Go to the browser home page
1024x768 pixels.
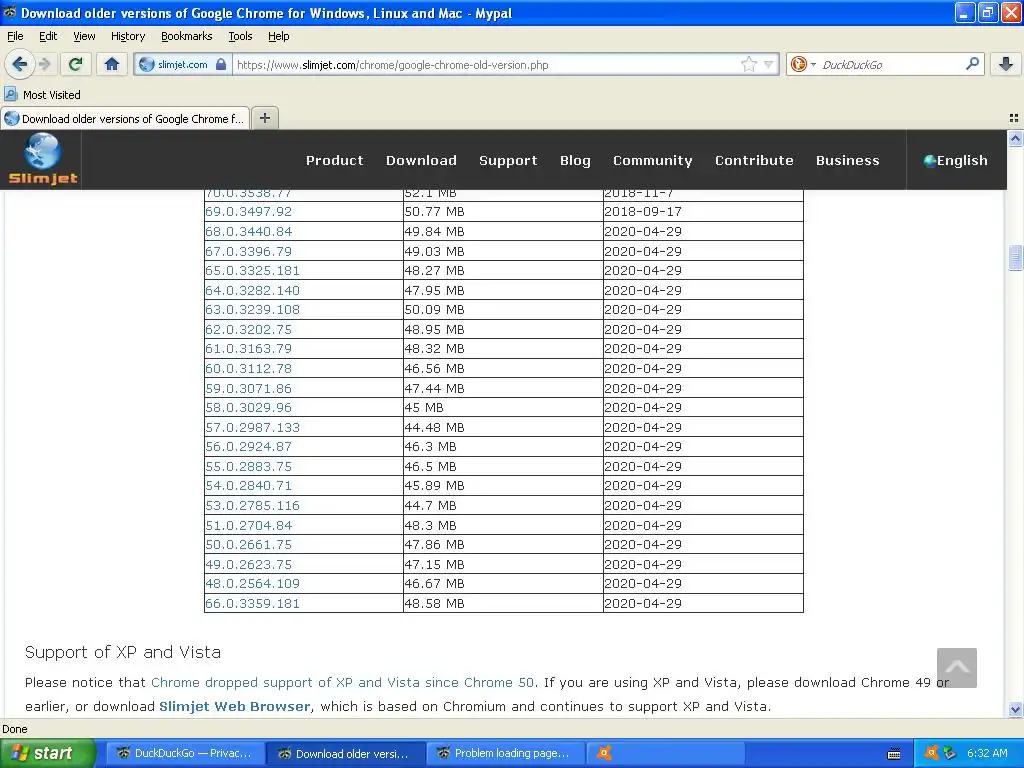tap(112, 64)
